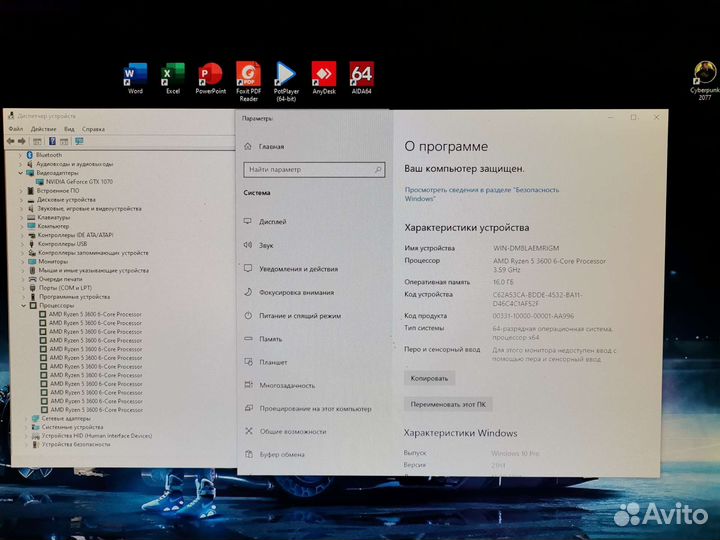Open the Действие menu in Device Manager
720x540 pixels.
click(x=43, y=129)
